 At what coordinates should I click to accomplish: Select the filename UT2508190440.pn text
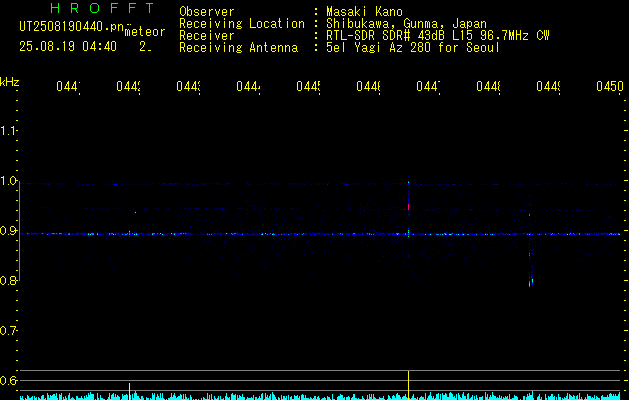(x=72, y=27)
